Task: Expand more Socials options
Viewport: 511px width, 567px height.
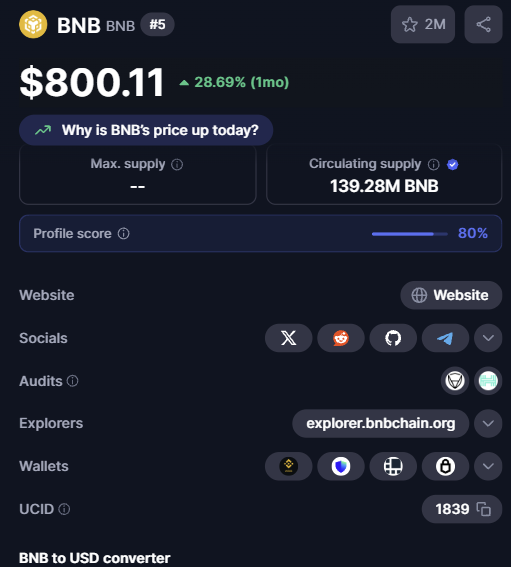Action: tap(488, 338)
